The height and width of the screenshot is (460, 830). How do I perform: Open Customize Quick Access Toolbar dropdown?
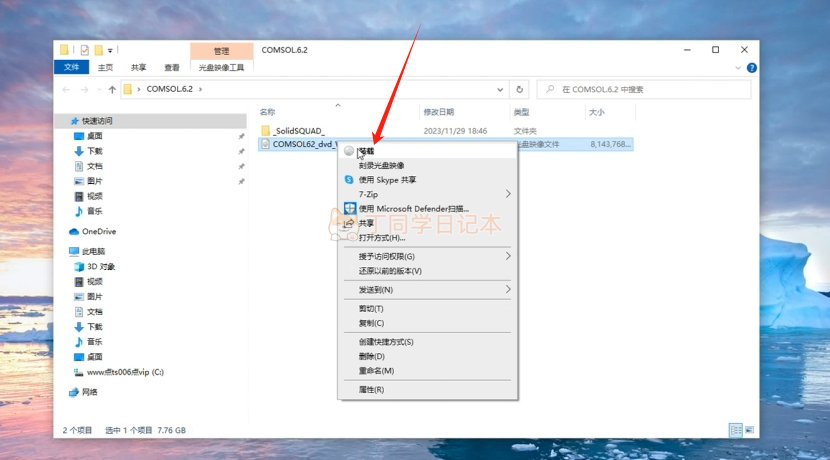pyautogui.click(x=110, y=50)
